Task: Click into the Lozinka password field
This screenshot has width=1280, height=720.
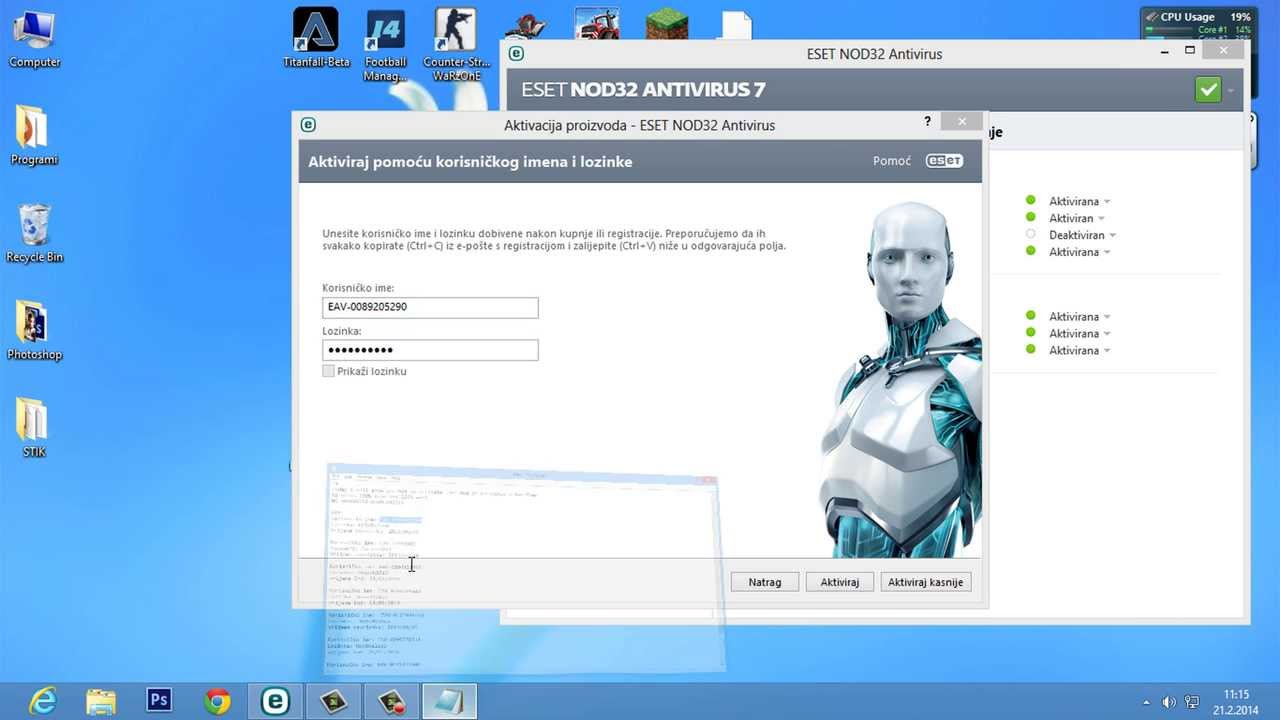Action: click(430, 350)
